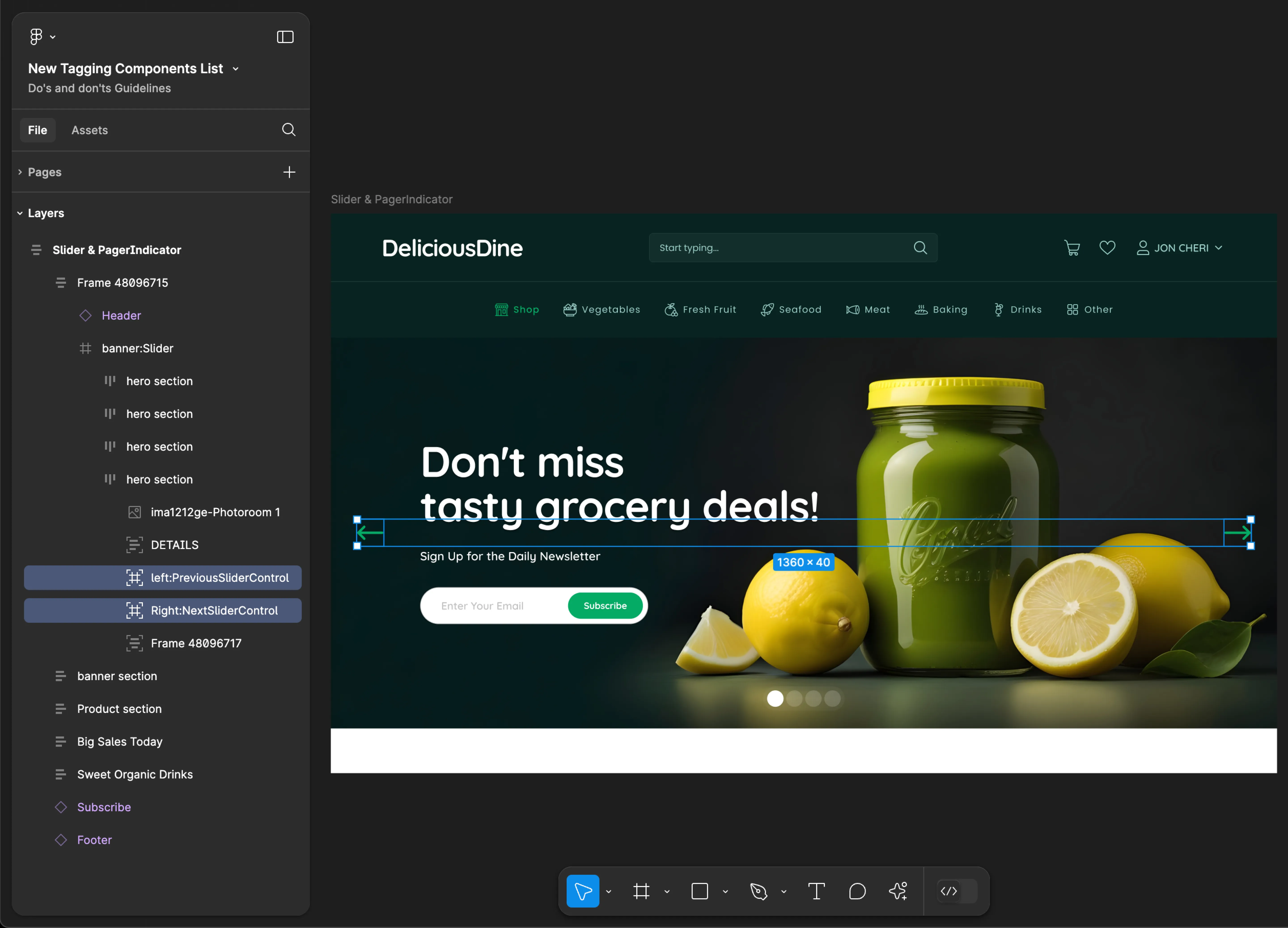Switch to the File tab
The image size is (1288, 928).
[38, 130]
